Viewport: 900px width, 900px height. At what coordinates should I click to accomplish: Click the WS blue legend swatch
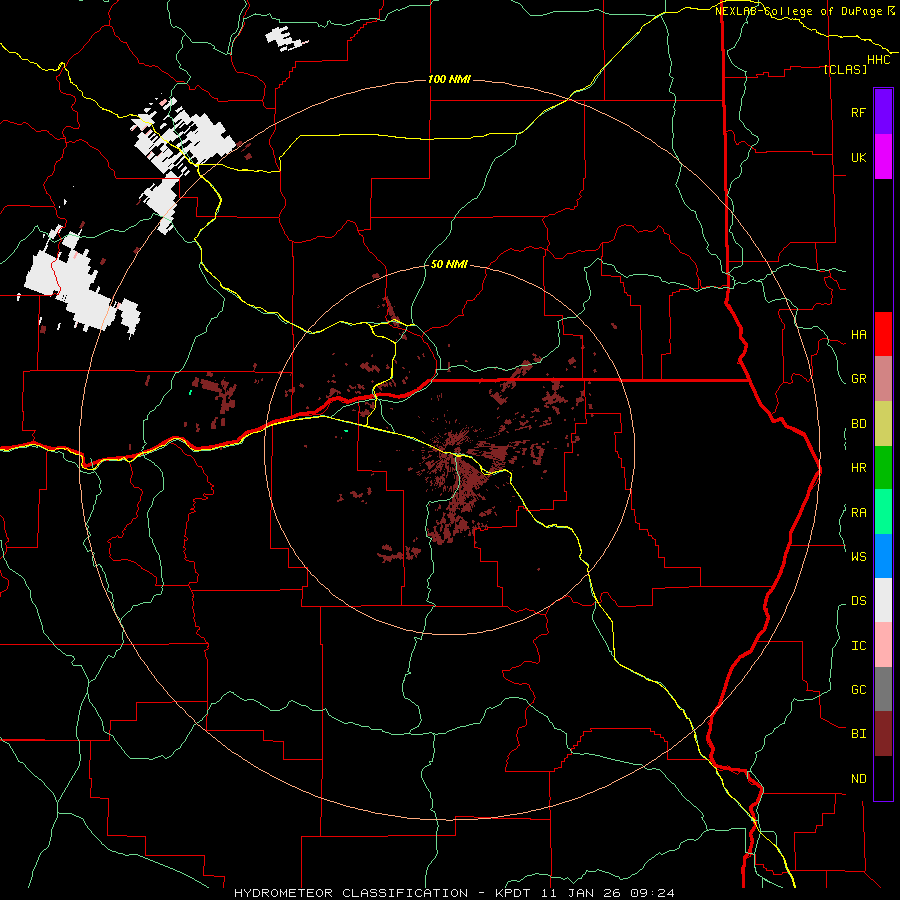coord(883,556)
